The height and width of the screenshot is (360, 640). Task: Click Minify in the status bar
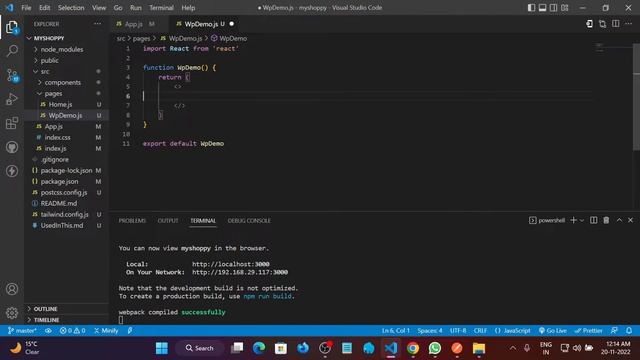click(106, 331)
